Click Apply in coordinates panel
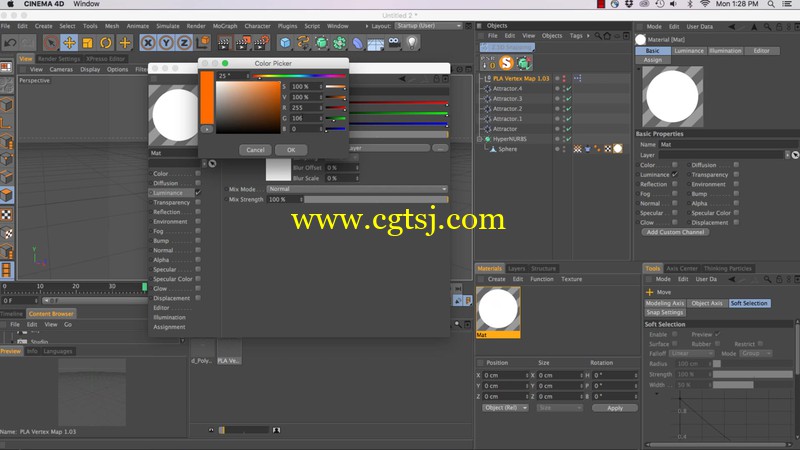Screen dimensions: 800x450 615,408
